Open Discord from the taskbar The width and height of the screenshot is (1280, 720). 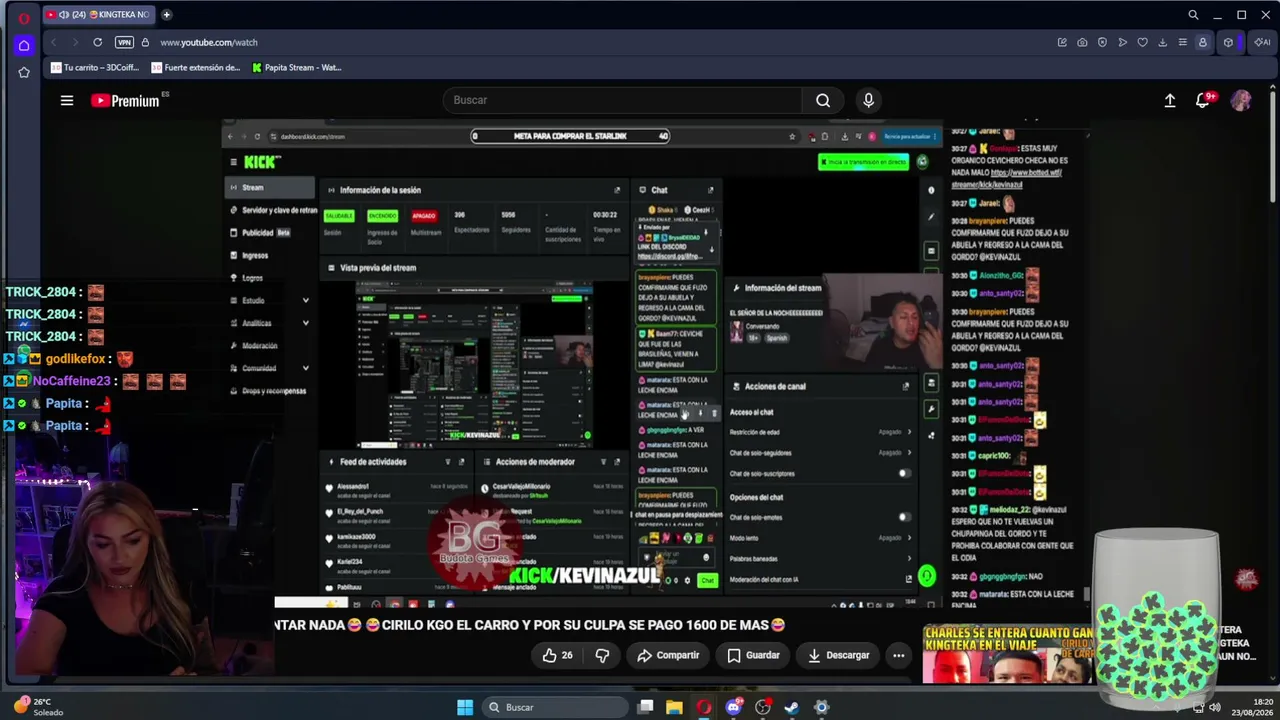[x=734, y=707]
